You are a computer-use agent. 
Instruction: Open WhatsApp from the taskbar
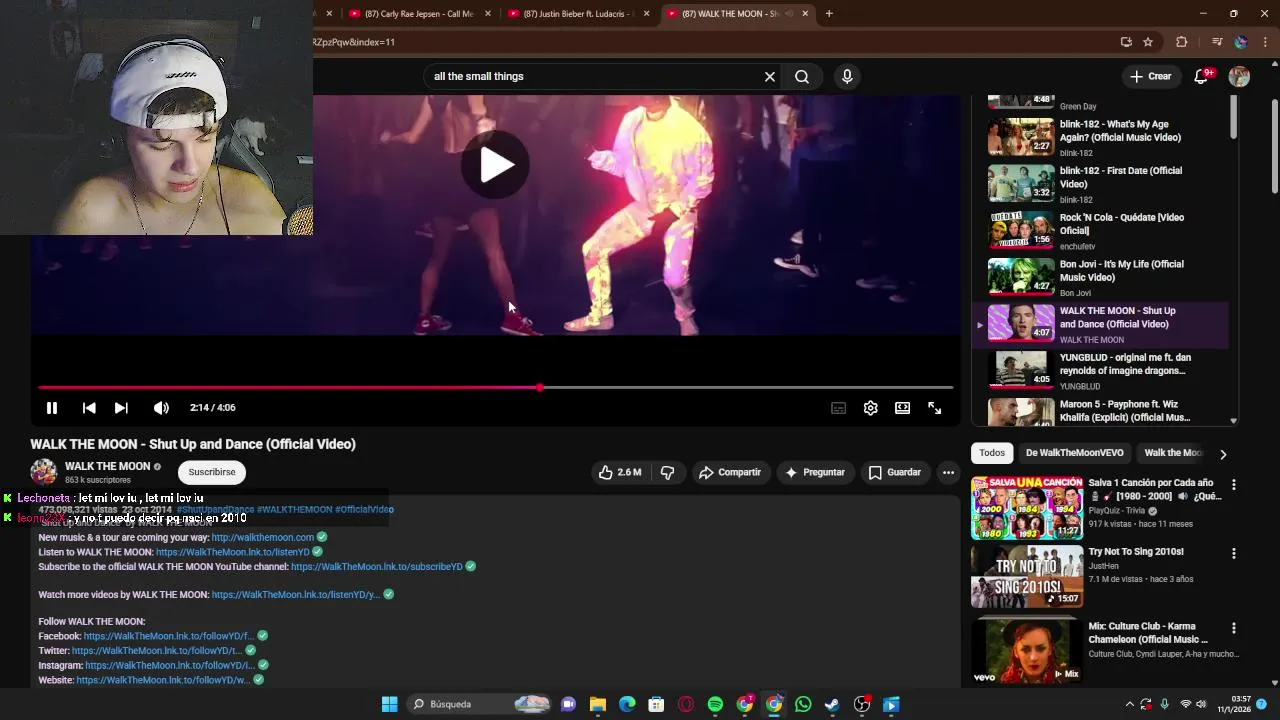click(803, 704)
